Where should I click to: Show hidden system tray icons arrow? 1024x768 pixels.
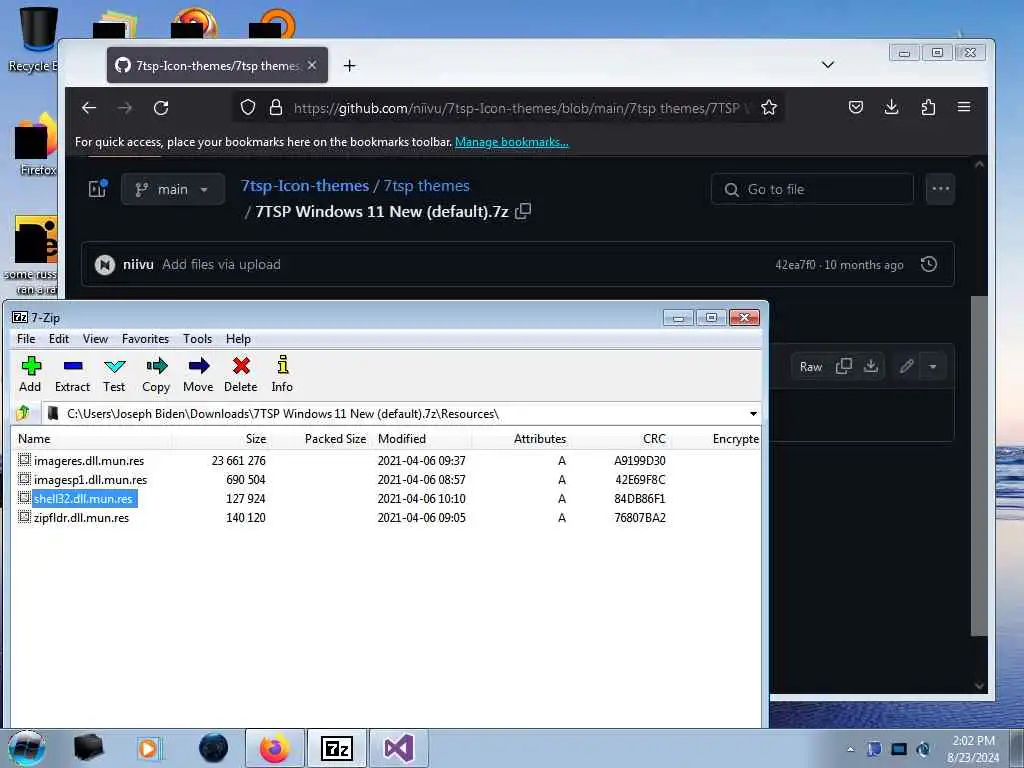tap(850, 749)
